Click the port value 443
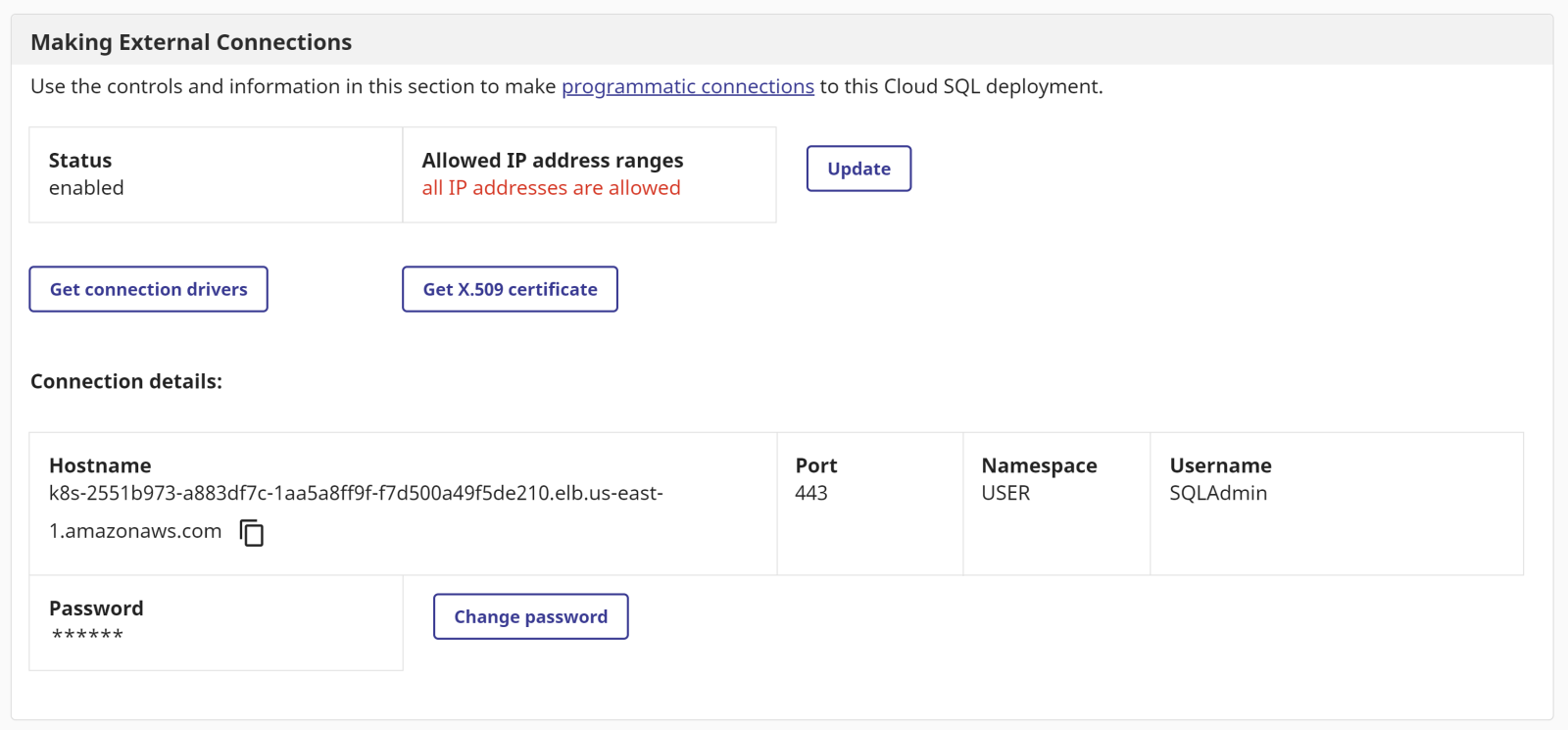The image size is (1568, 730). (x=811, y=493)
